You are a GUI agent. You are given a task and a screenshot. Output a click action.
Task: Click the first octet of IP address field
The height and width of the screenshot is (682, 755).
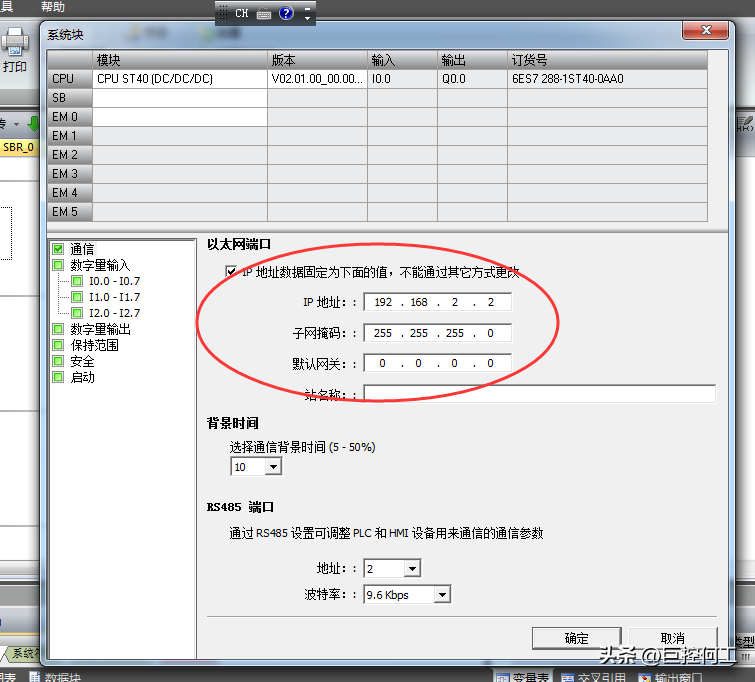point(384,302)
